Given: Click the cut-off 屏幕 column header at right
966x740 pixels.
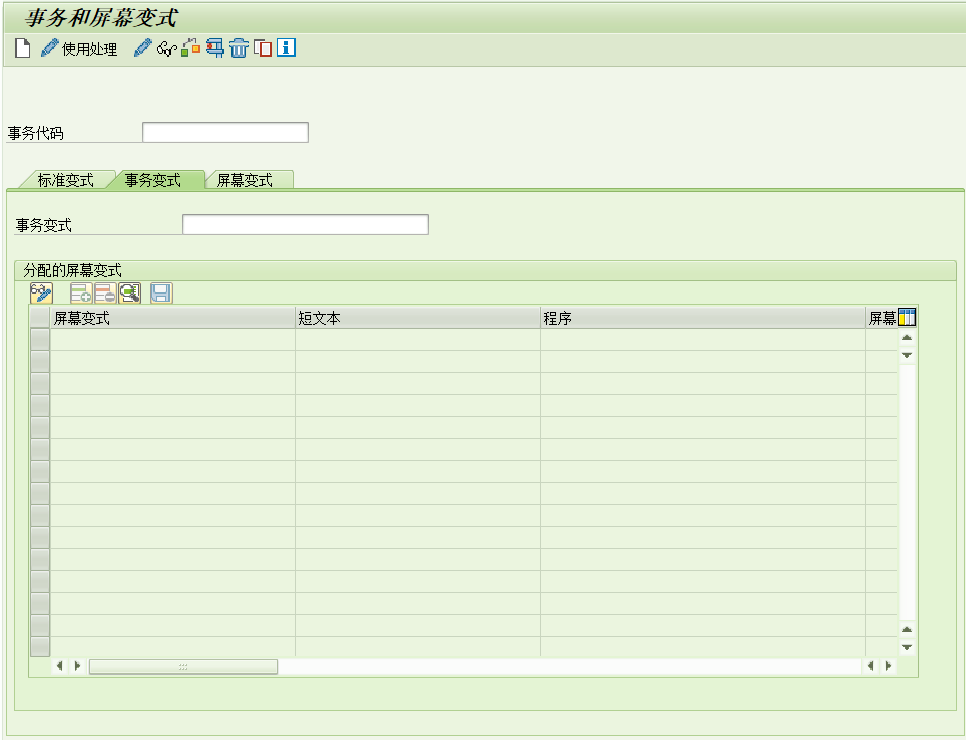Looking at the screenshot, I should (x=882, y=318).
